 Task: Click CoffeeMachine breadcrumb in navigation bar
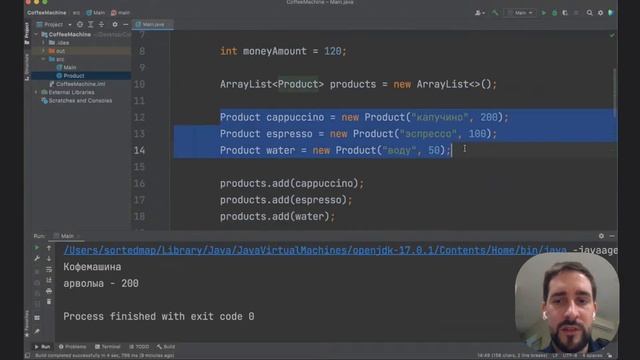(x=47, y=13)
